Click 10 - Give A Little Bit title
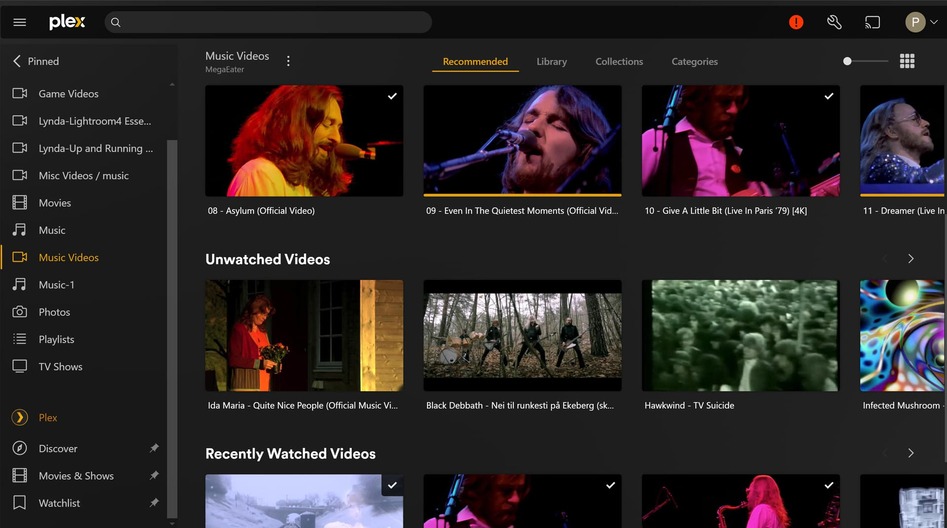 725,211
